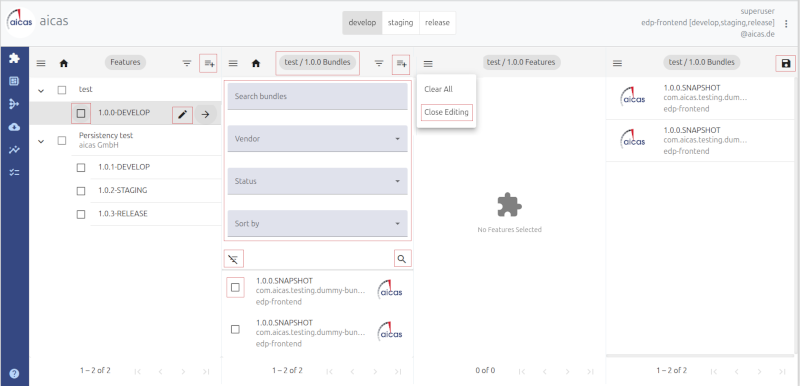The image size is (800, 386).
Task: Switch to the staging tab
Action: tap(401, 23)
